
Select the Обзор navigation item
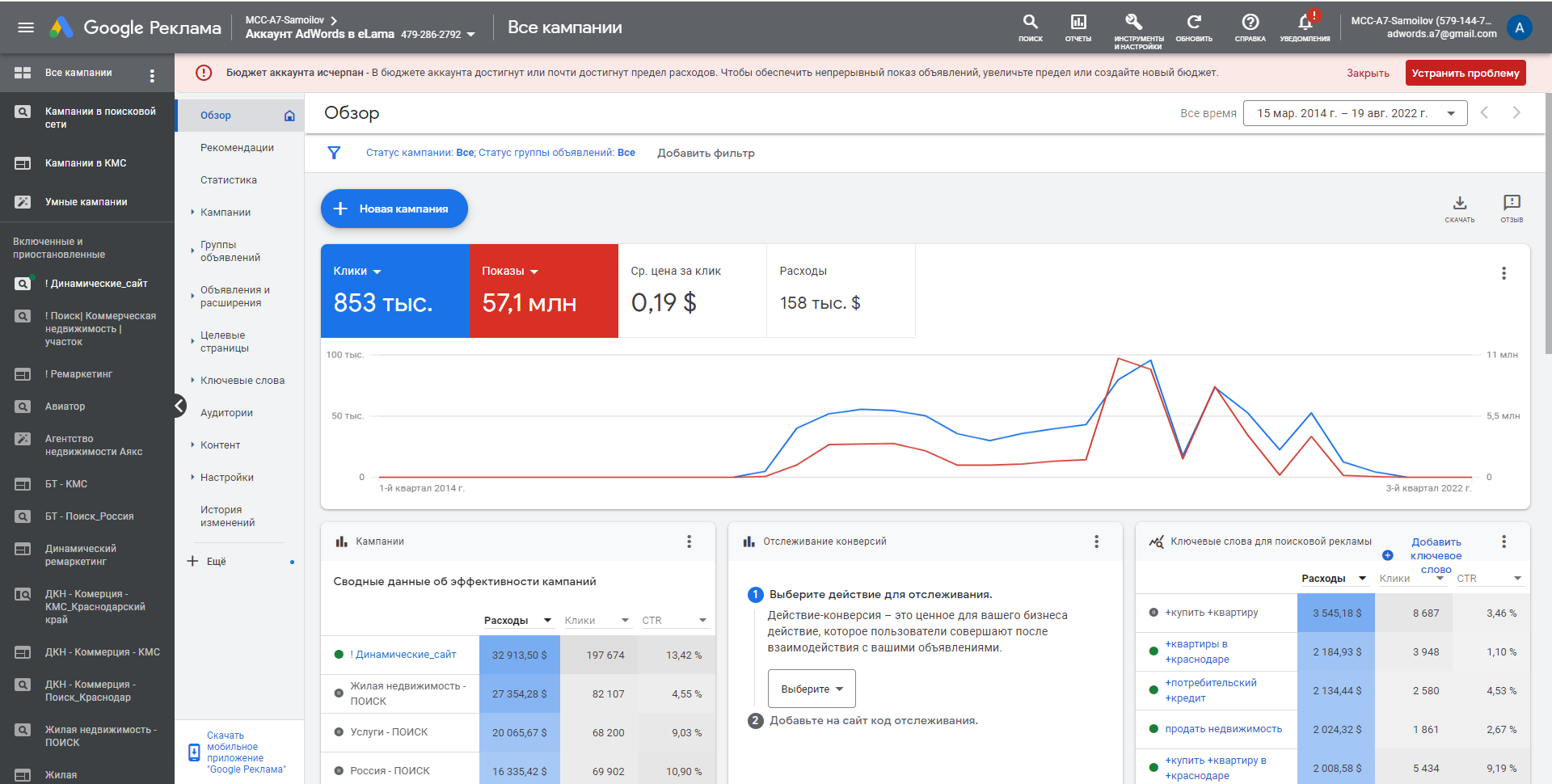tap(239, 116)
